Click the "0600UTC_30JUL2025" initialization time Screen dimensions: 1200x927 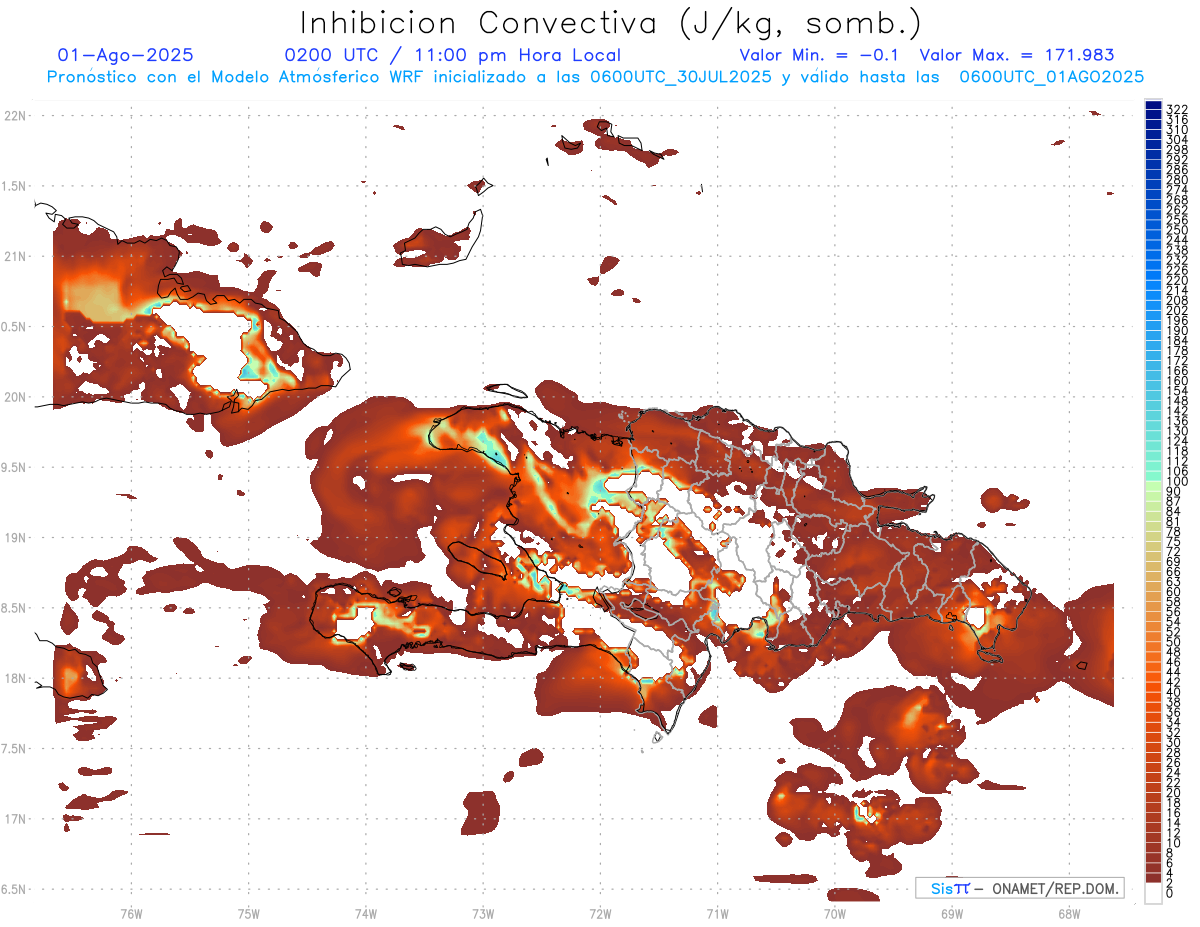tap(680, 76)
